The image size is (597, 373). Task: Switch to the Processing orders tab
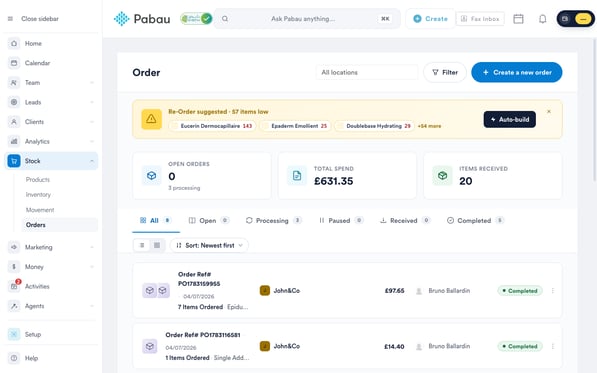pyautogui.click(x=273, y=220)
